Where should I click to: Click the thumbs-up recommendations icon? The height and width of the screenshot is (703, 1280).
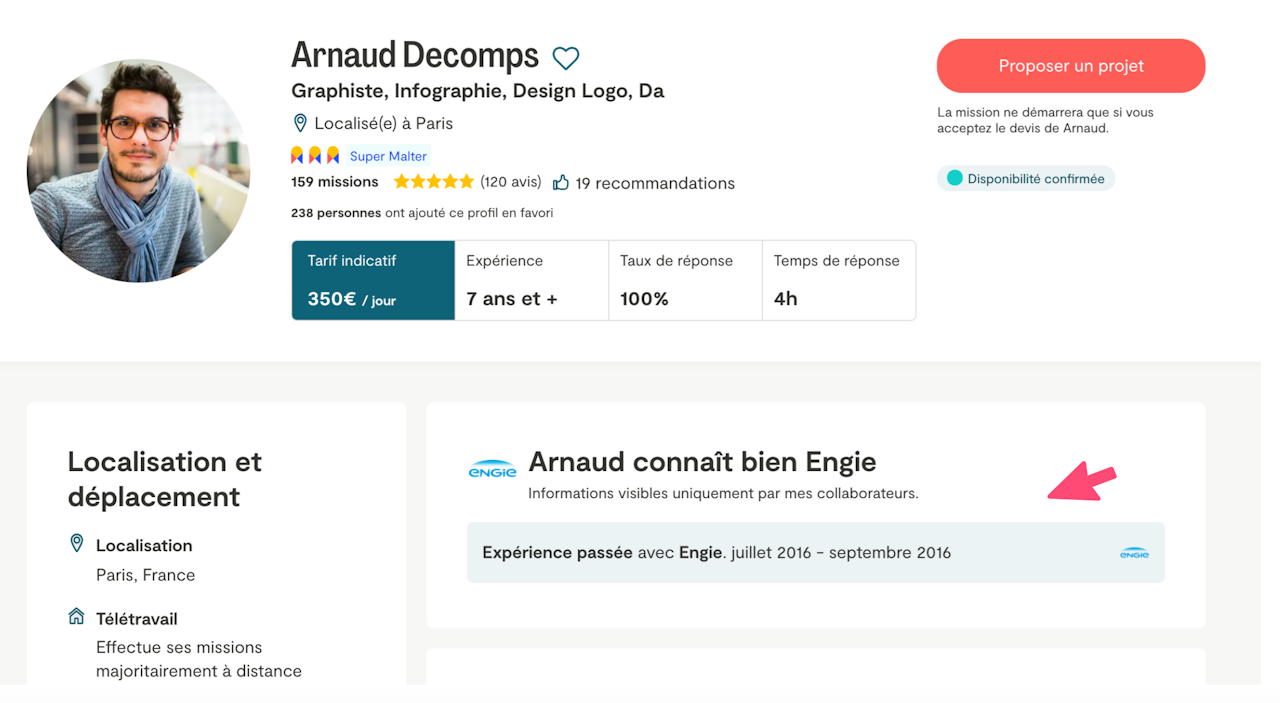click(x=561, y=183)
